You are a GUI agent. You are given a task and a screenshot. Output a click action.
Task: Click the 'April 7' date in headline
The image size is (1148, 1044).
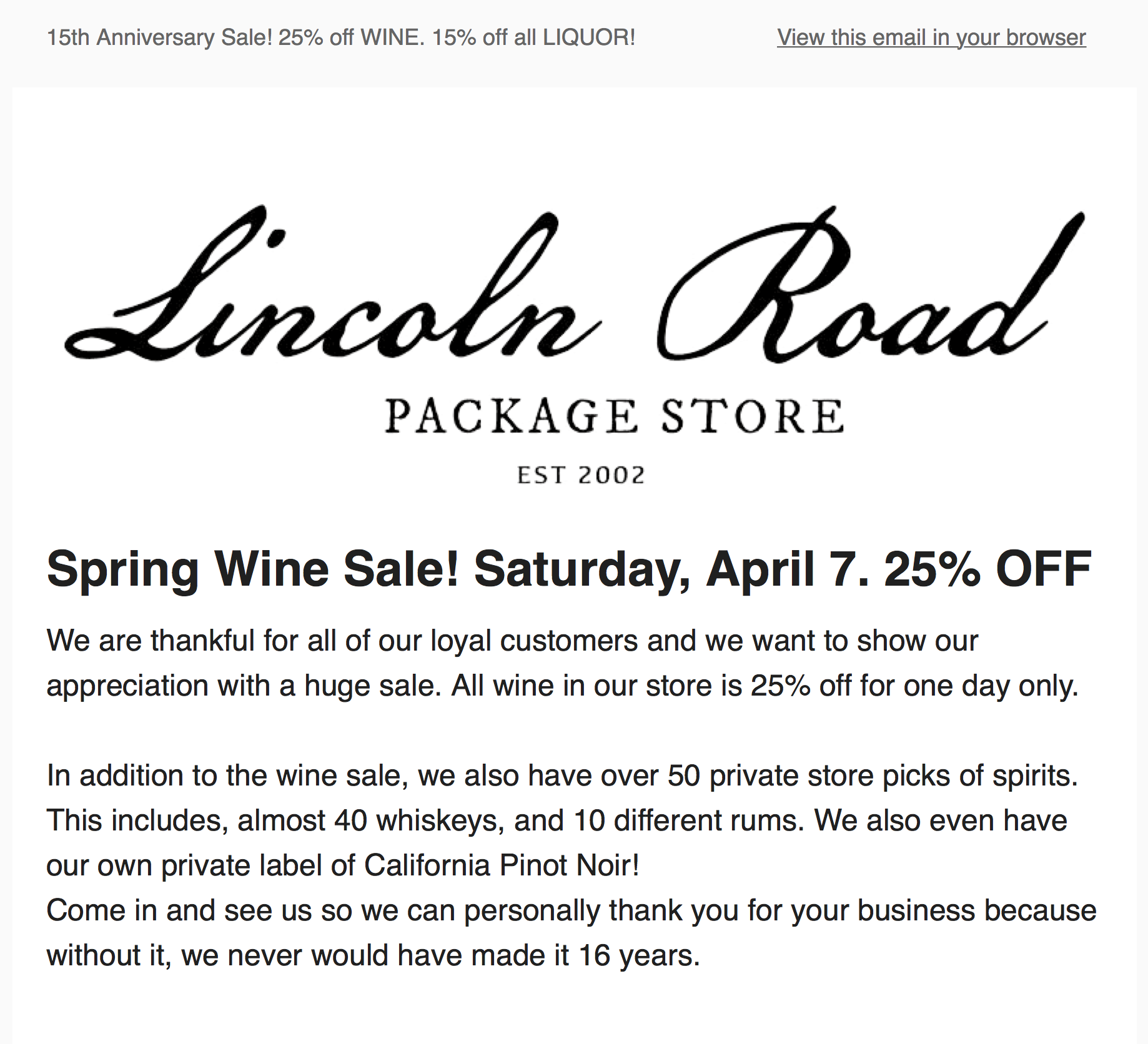tap(788, 569)
